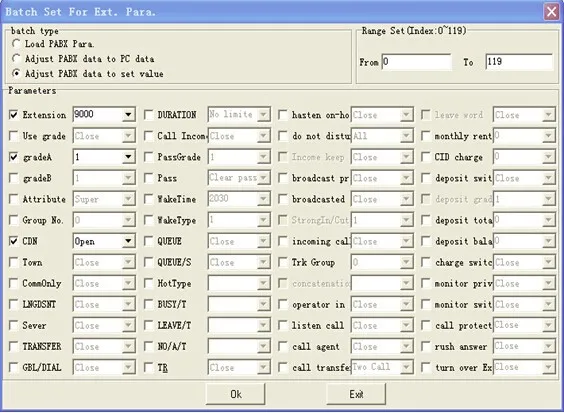This screenshot has width=564, height=413.
Task: Check the Group No. checkbox
Action: pyautogui.click(x=14, y=220)
